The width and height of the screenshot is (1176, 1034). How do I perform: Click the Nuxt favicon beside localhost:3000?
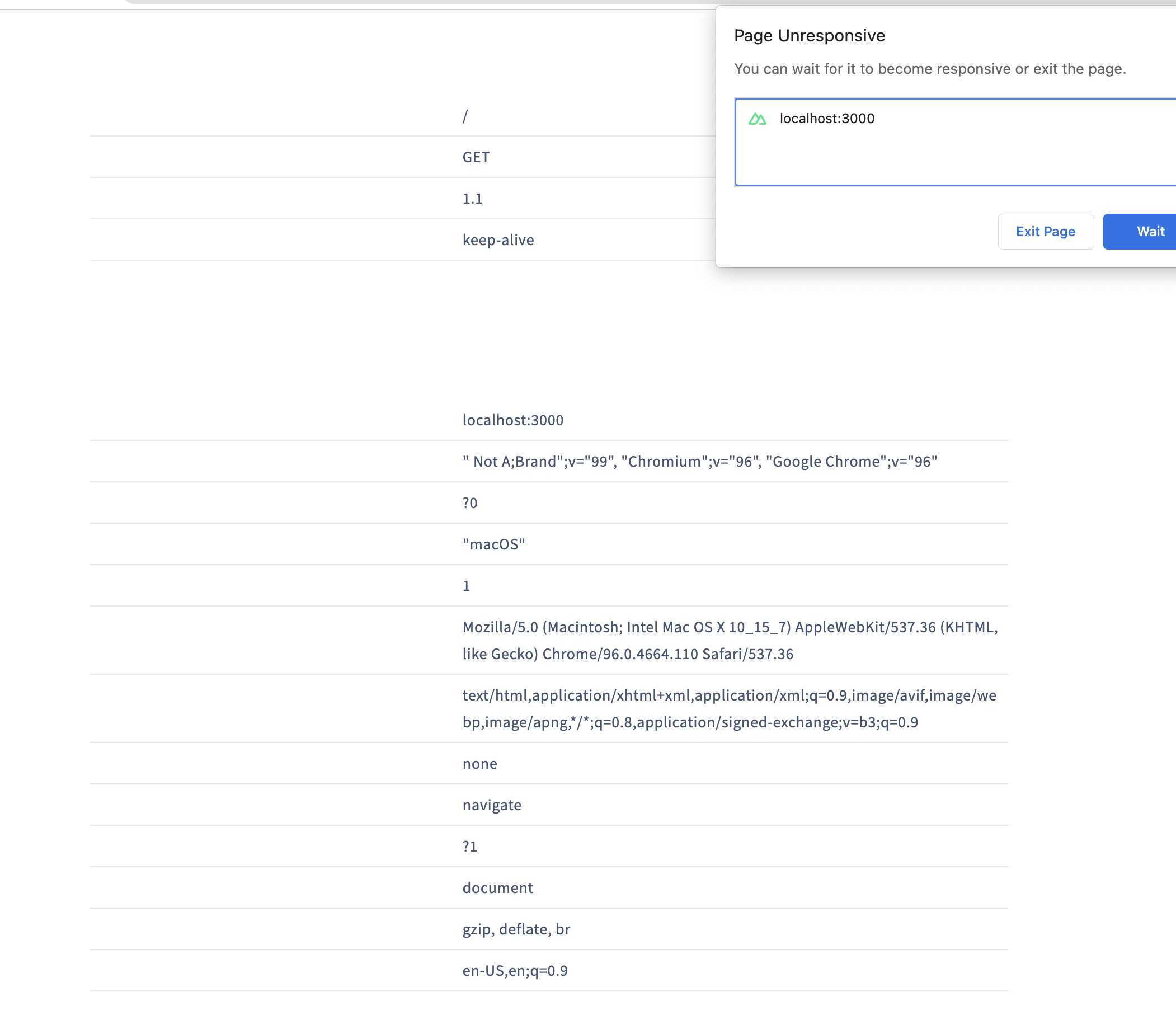click(x=757, y=119)
